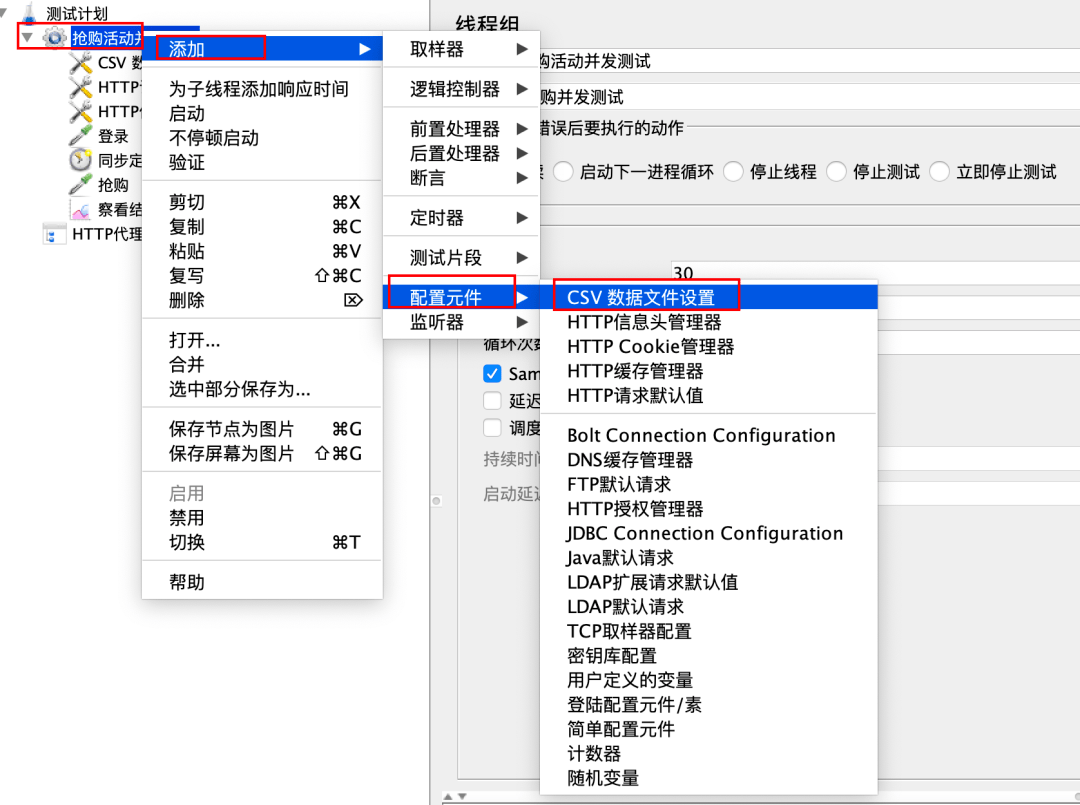
Task: Click the CSV config element icon
Action: [x=81, y=63]
